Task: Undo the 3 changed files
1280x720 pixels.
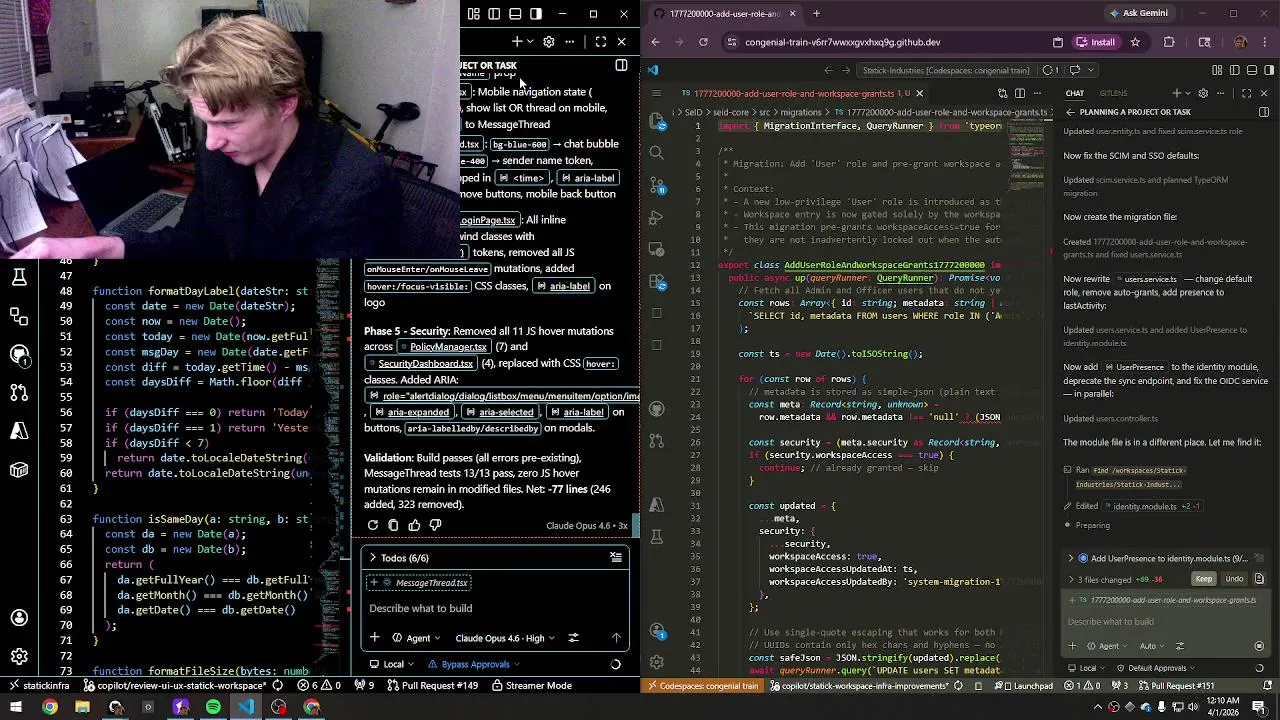Action: 1234,579
